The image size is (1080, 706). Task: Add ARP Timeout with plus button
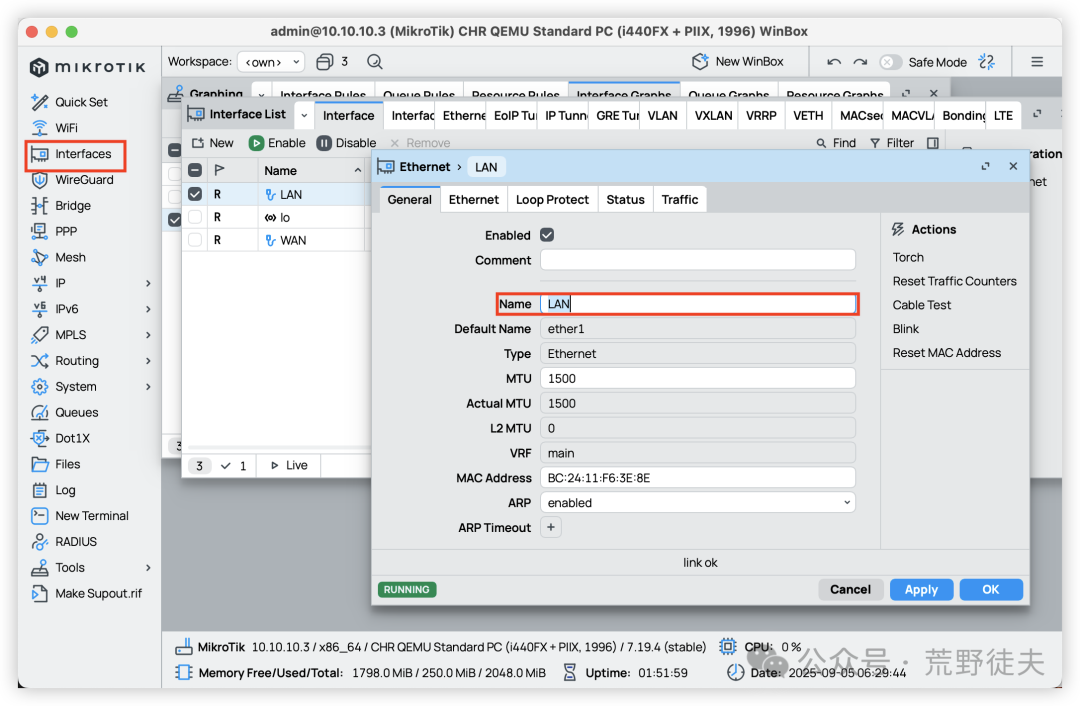click(550, 528)
